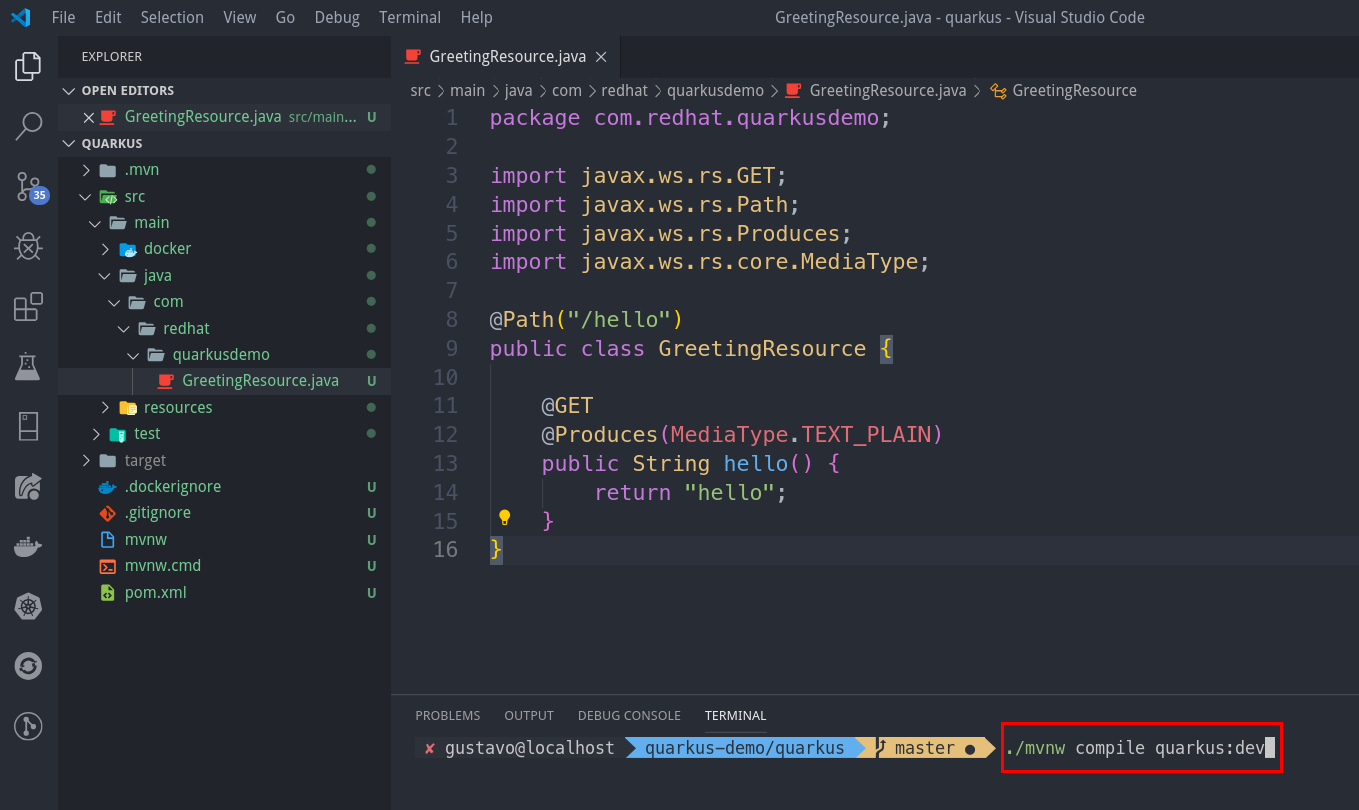The height and width of the screenshot is (810, 1359).
Task: Open the project manager icon below beaker
Action: pyautogui.click(x=28, y=426)
